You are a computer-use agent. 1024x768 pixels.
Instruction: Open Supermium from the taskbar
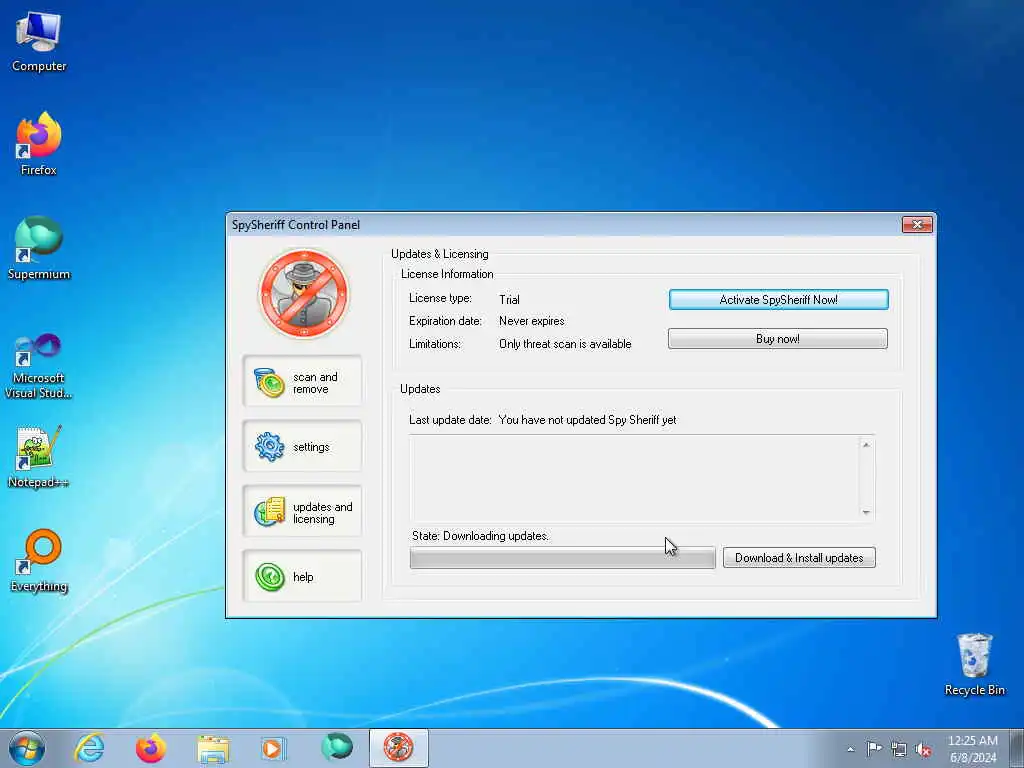point(337,748)
